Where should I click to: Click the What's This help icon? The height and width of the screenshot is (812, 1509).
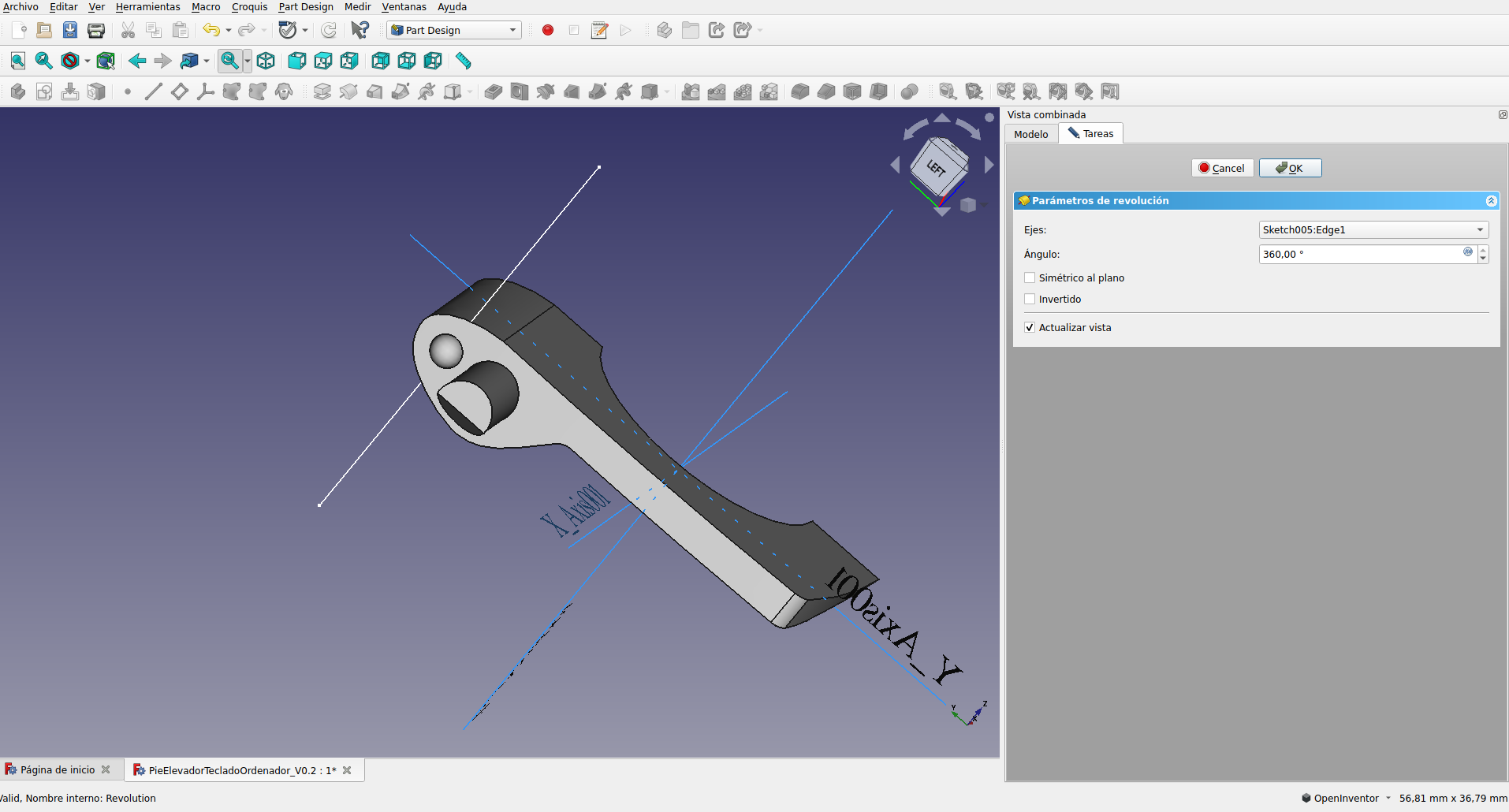coord(360,30)
